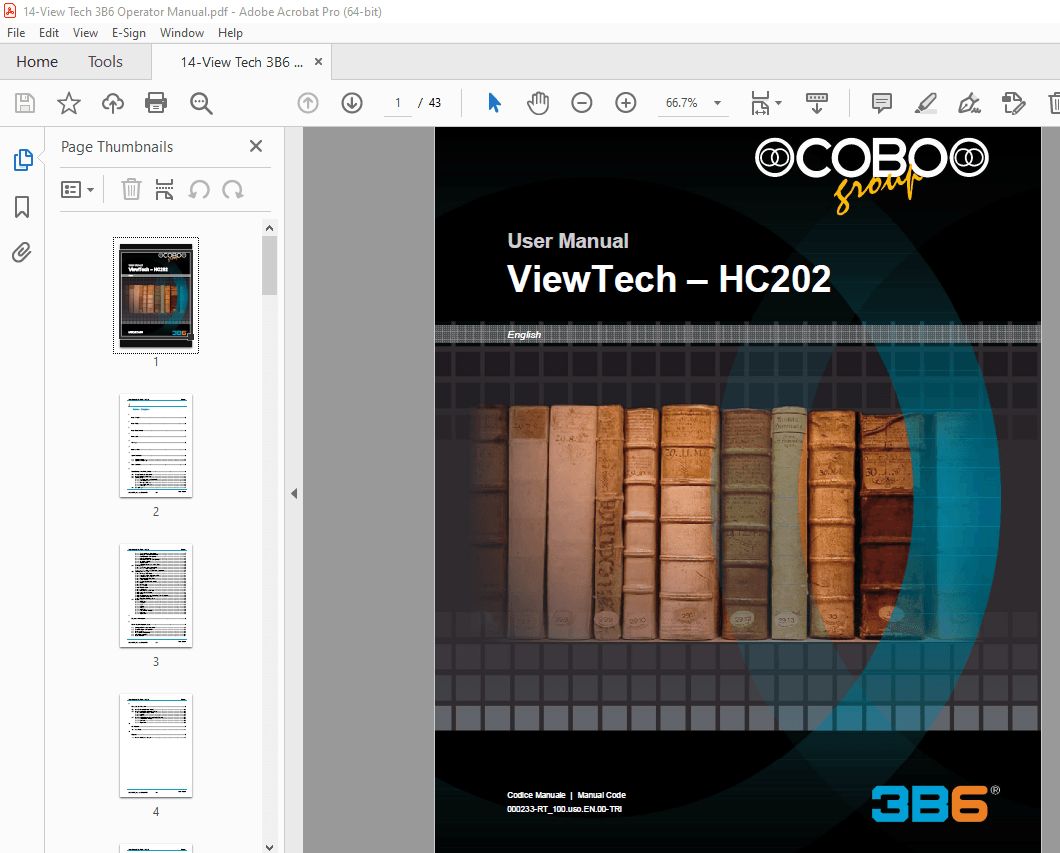
Task: Select the page 2 thumbnail
Action: 155,446
